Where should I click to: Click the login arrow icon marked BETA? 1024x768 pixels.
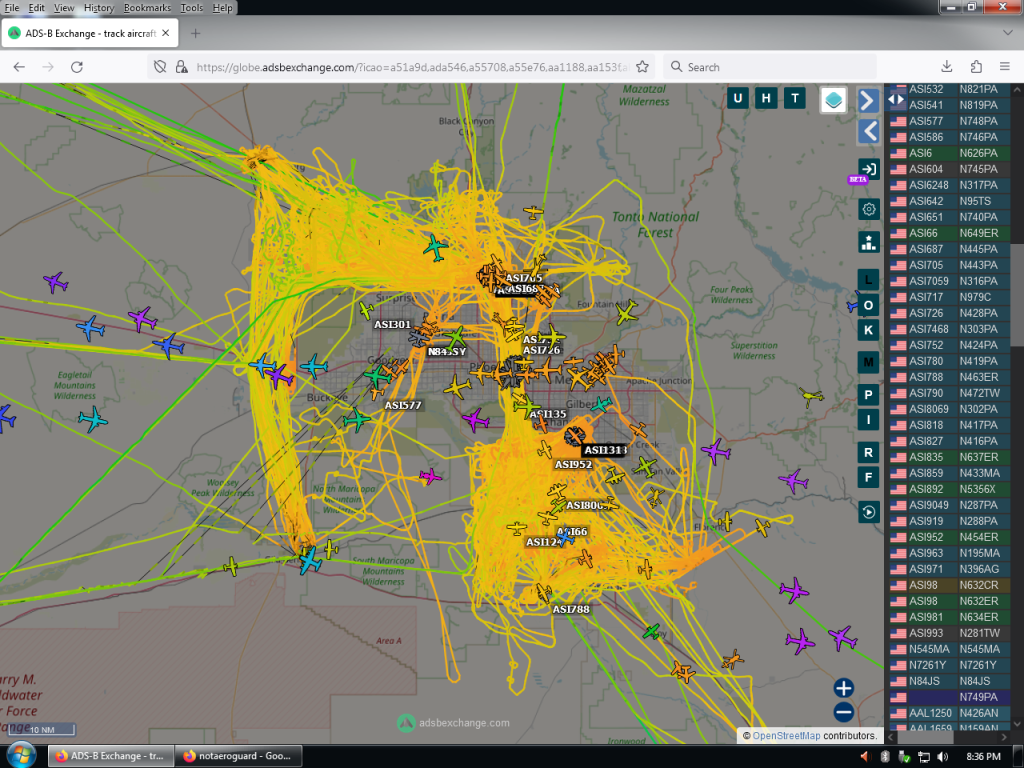coord(869,169)
